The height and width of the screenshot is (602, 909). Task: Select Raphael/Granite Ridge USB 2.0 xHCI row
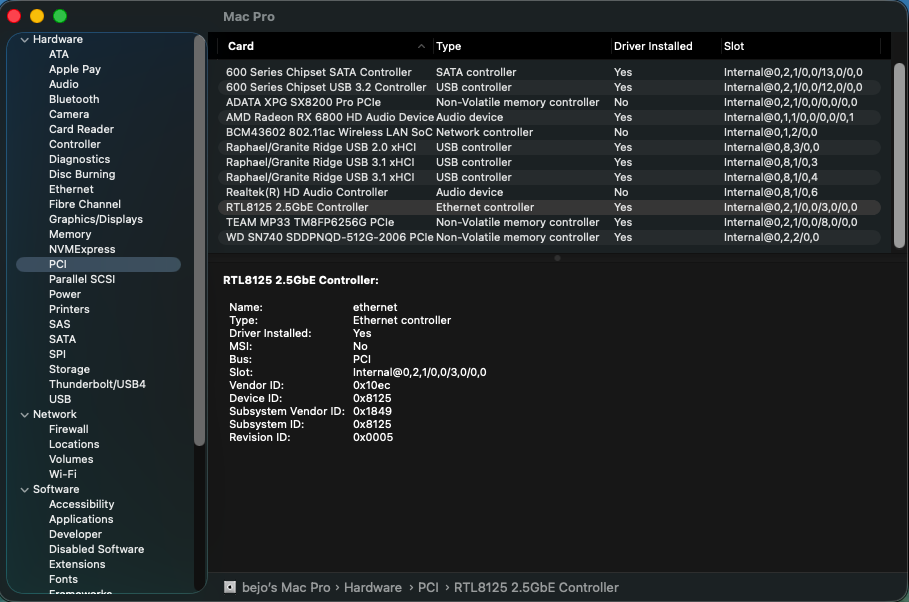[x=550, y=148]
